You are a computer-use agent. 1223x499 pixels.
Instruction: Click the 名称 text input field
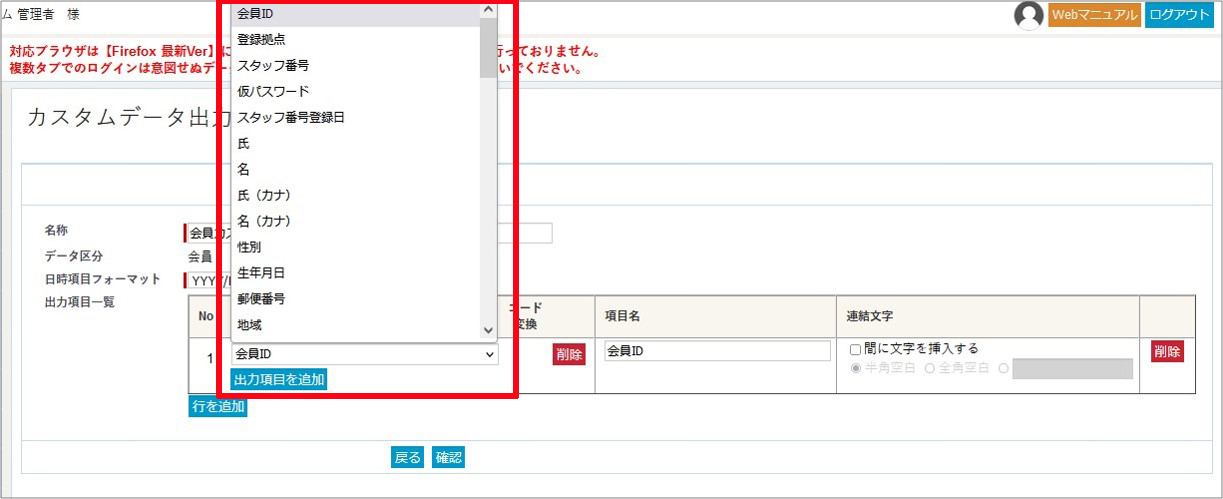(x=368, y=233)
